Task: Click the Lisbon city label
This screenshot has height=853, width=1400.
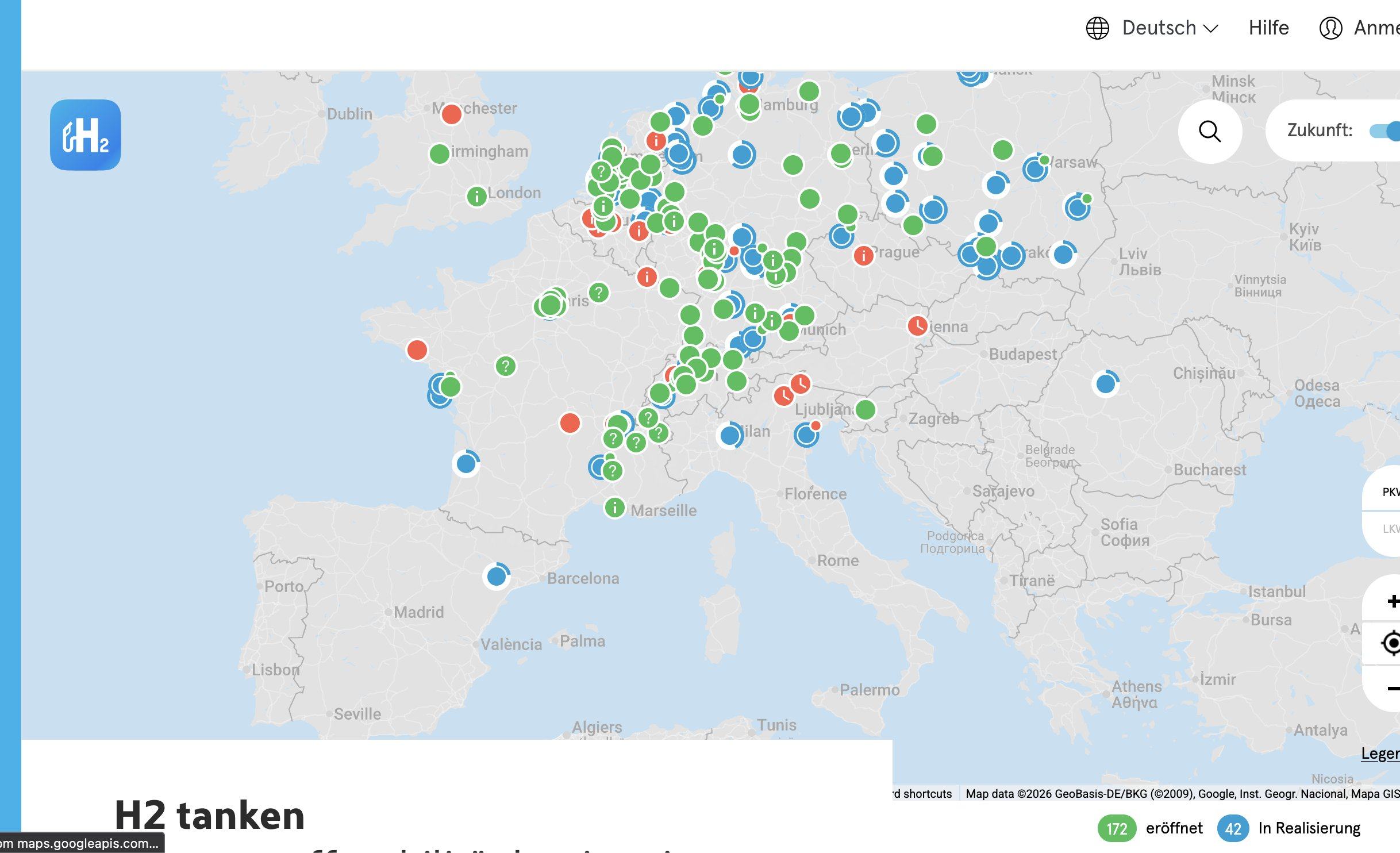Action: click(275, 670)
